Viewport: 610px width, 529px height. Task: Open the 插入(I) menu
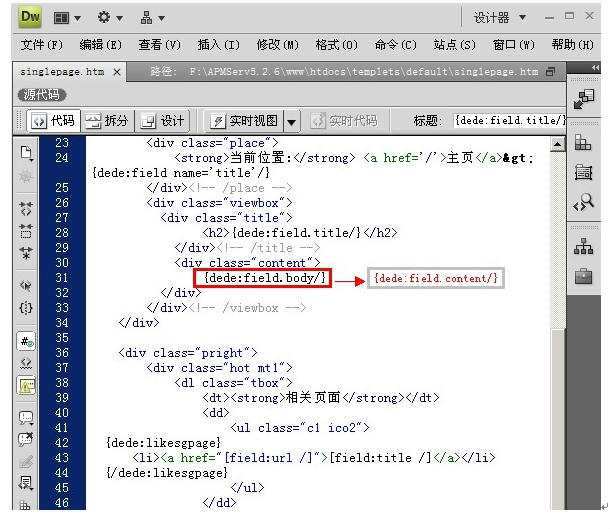tap(218, 45)
